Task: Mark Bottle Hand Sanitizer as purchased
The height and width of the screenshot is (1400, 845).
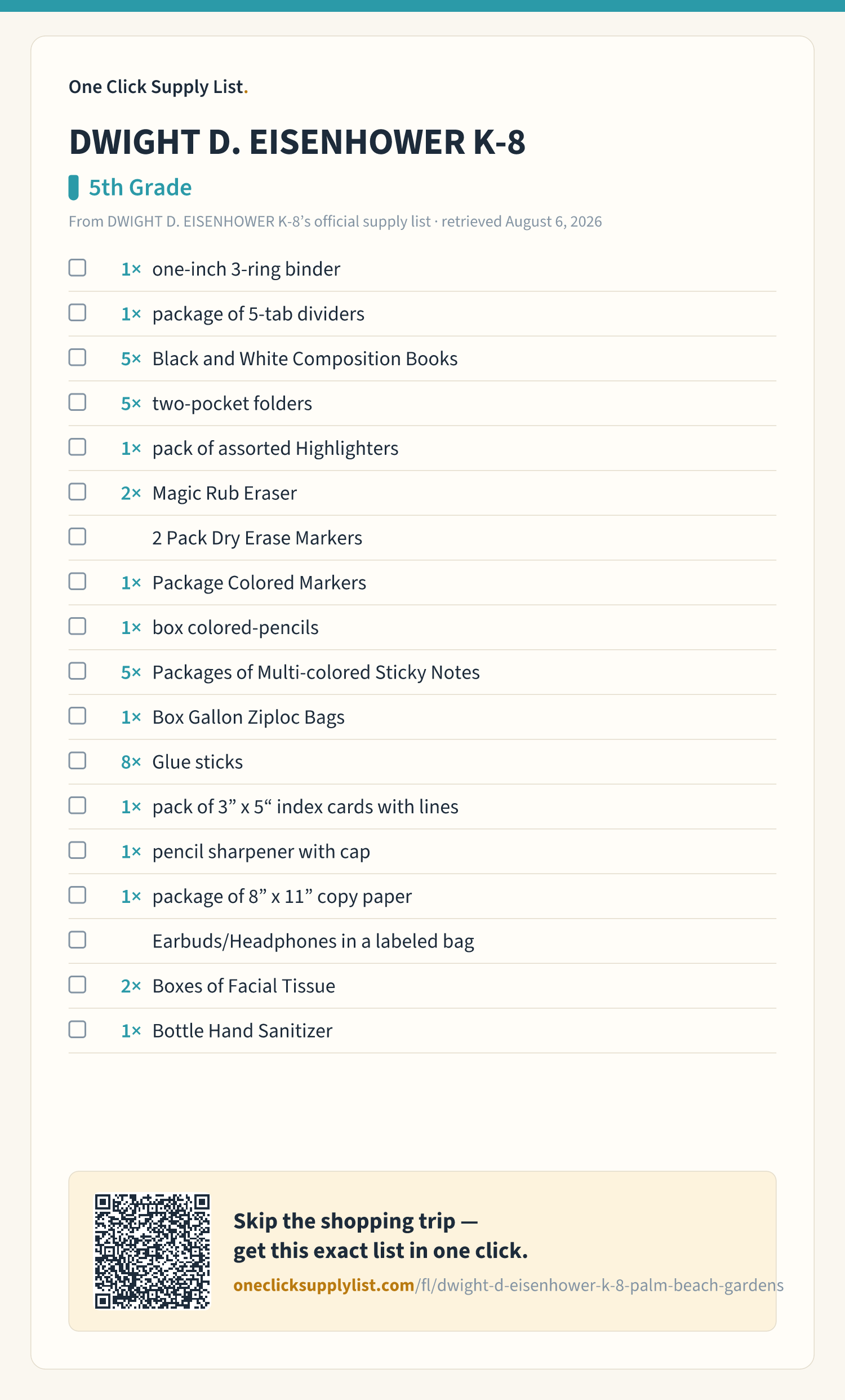Action: coord(77,1030)
